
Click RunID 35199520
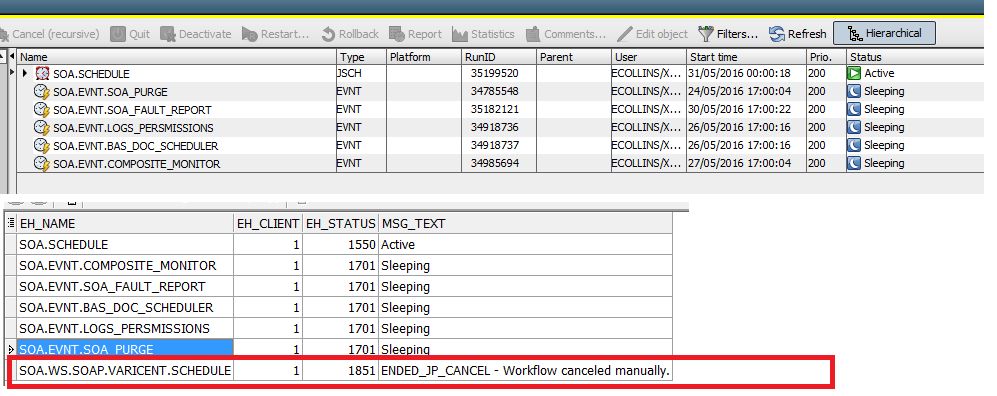tap(494, 74)
